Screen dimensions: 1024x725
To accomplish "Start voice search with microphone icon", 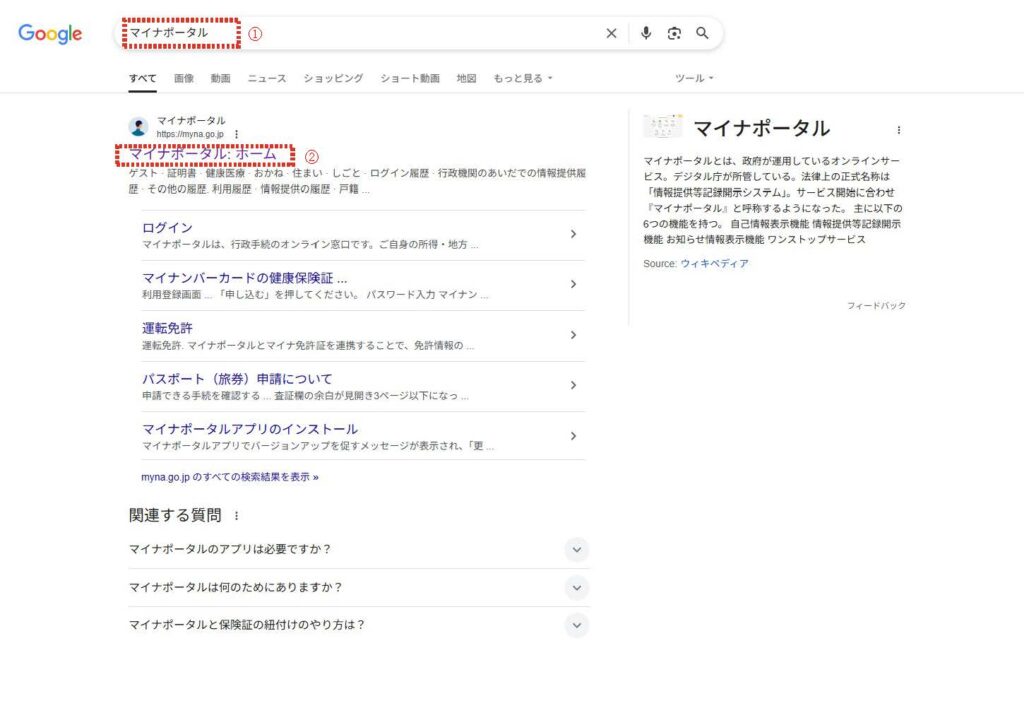I will (x=646, y=33).
